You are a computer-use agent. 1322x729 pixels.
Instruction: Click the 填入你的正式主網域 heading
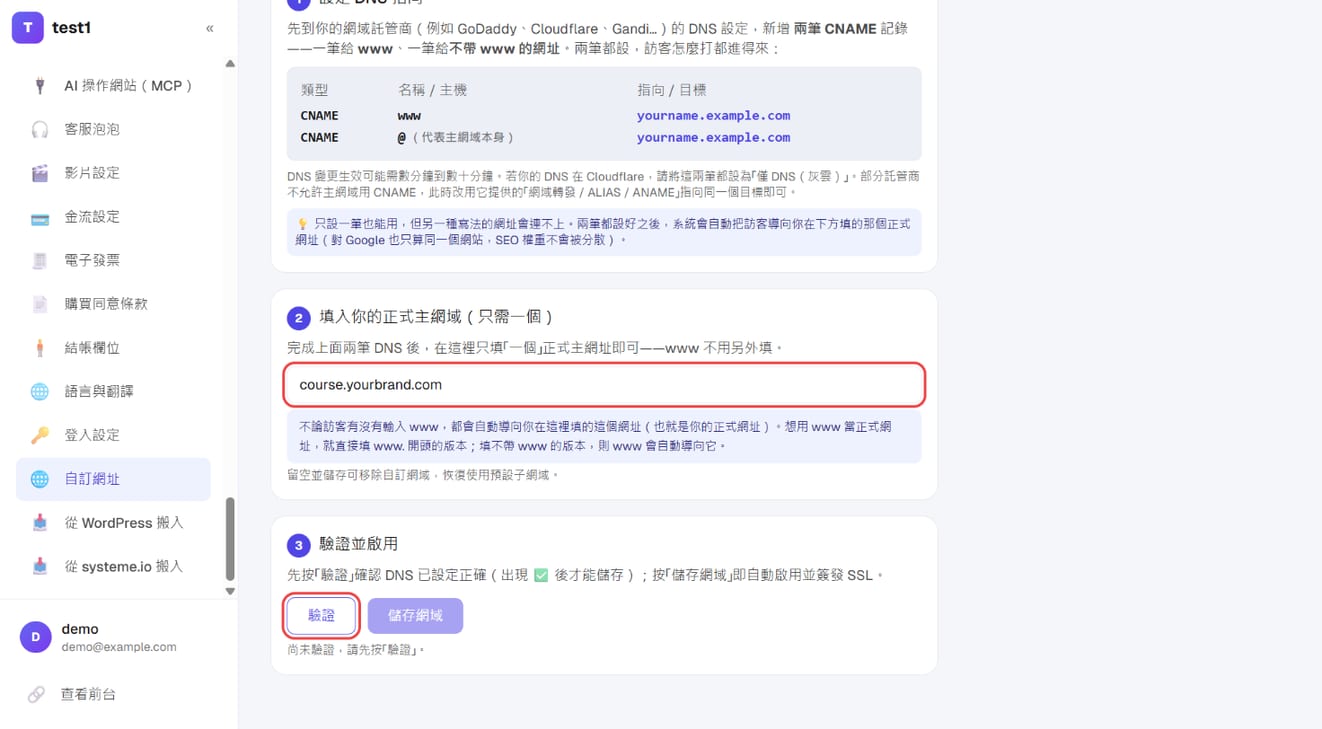tap(435, 317)
